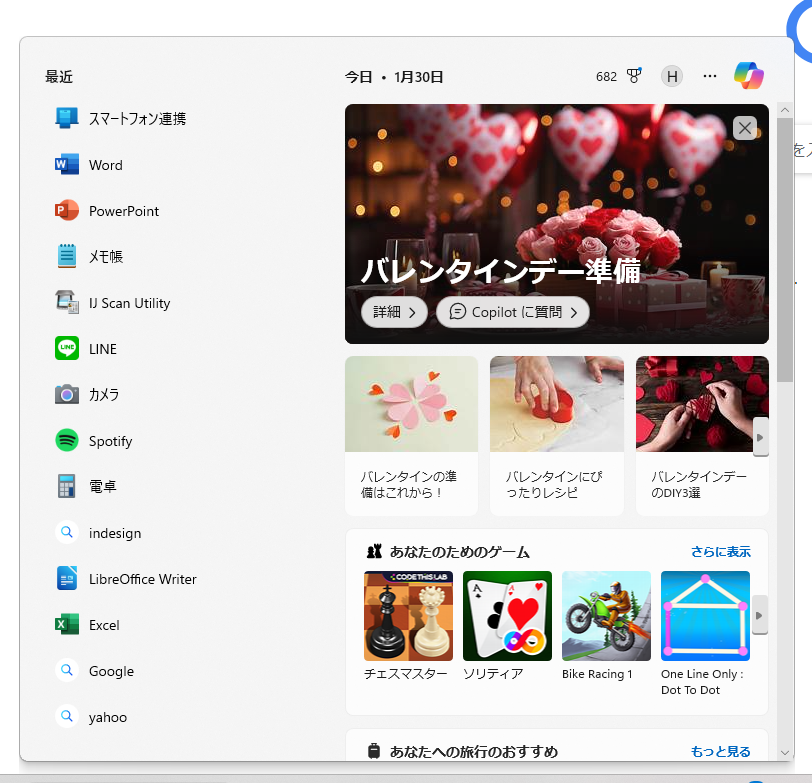Select the recent search for indesign
812x783 pixels.
(x=114, y=533)
